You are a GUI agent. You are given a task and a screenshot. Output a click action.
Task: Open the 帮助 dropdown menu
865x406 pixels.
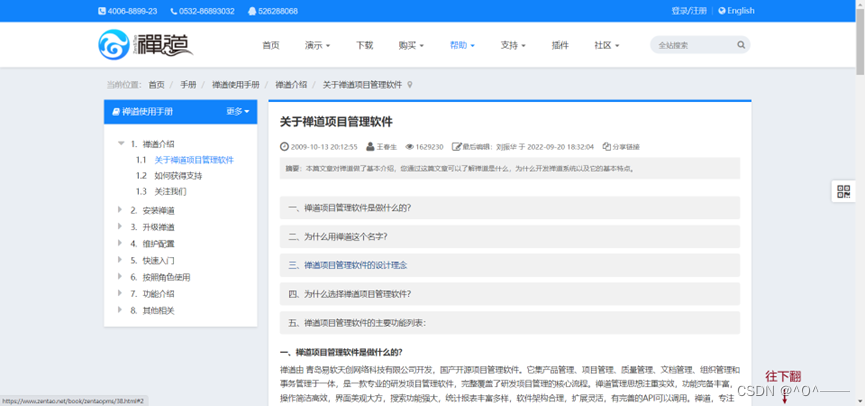click(462, 45)
